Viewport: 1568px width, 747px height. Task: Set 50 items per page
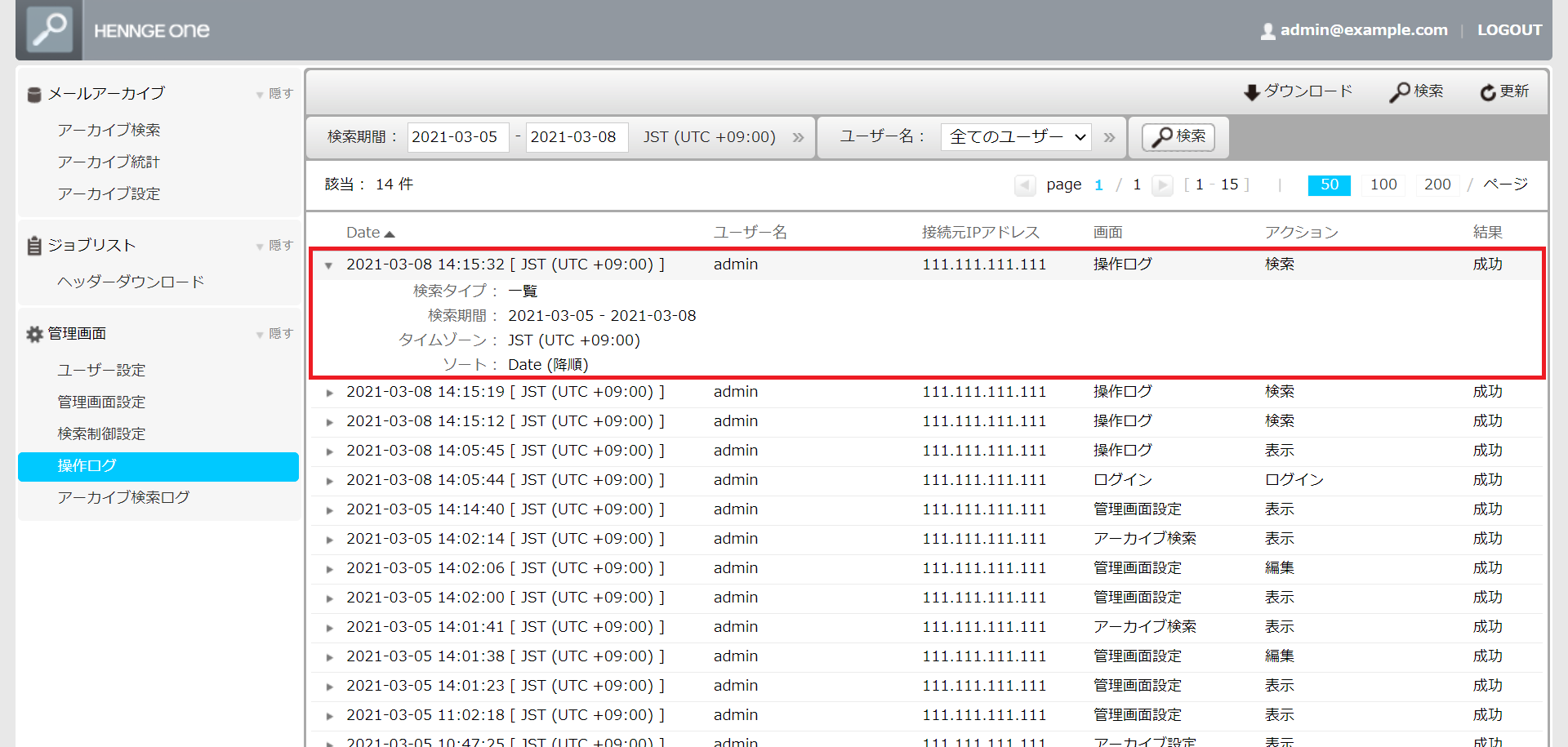coord(1329,185)
